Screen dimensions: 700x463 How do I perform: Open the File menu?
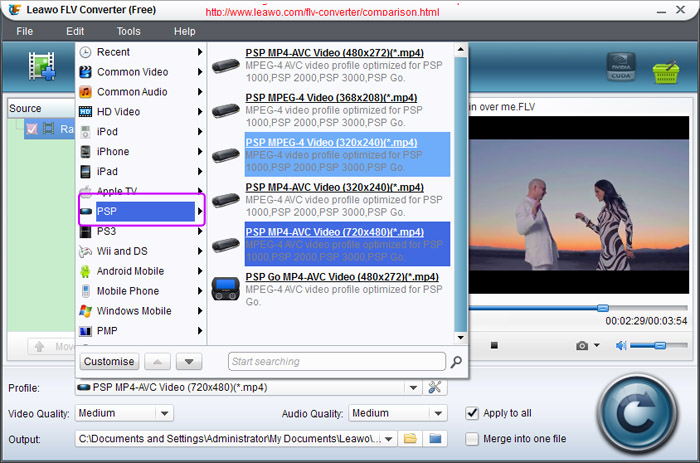click(25, 31)
